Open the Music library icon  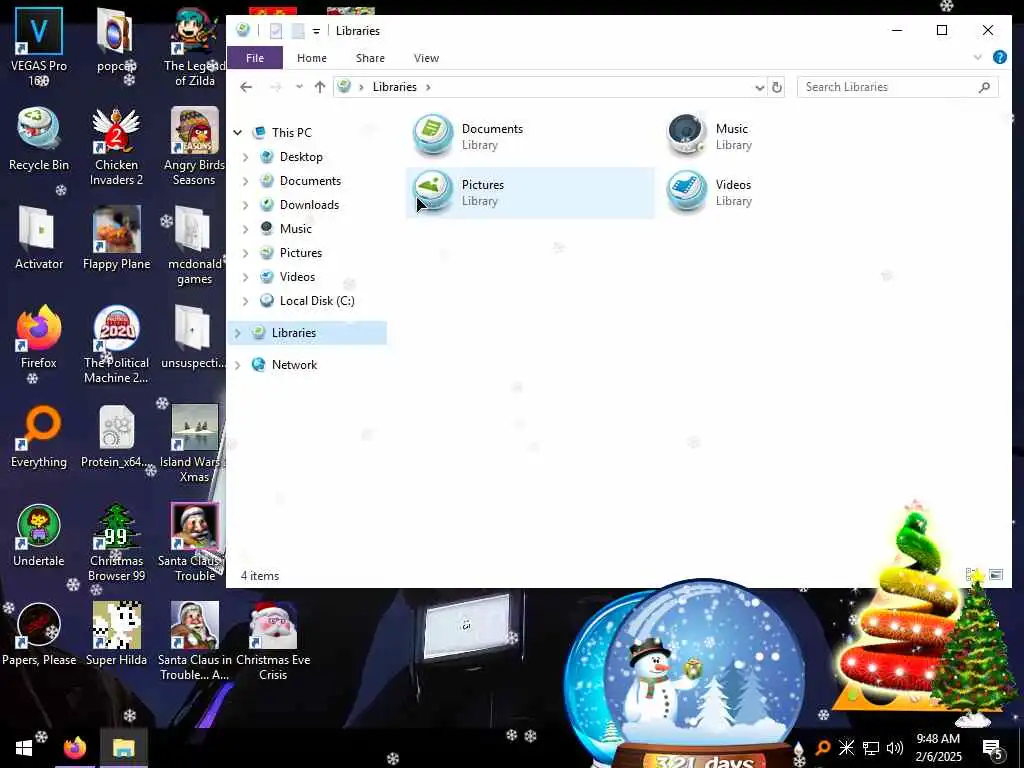(686, 135)
